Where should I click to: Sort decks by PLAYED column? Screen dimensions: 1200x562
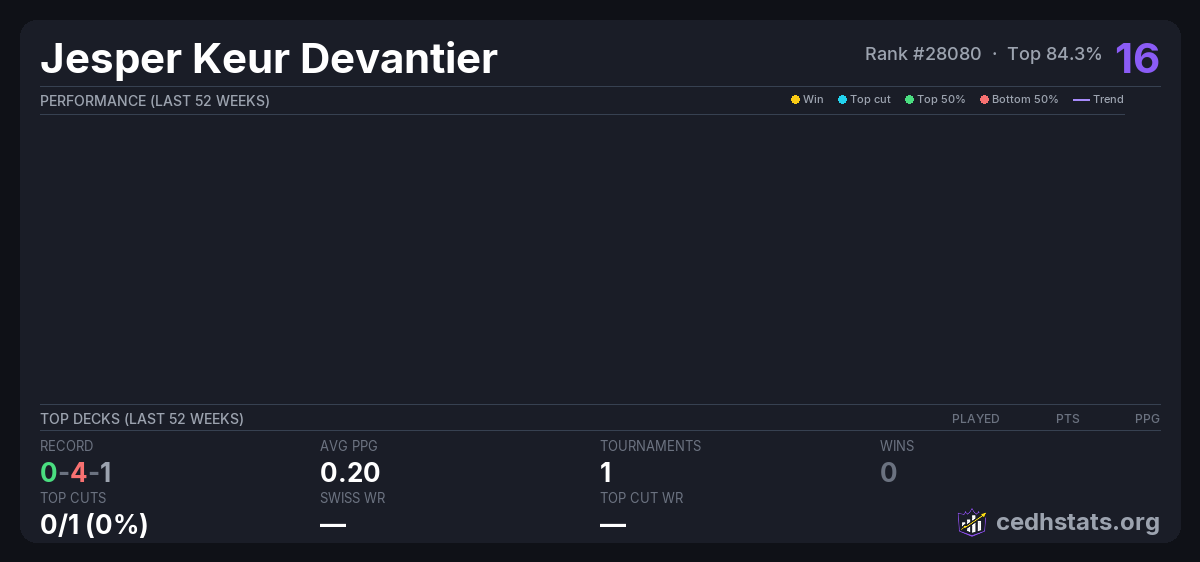(975, 419)
